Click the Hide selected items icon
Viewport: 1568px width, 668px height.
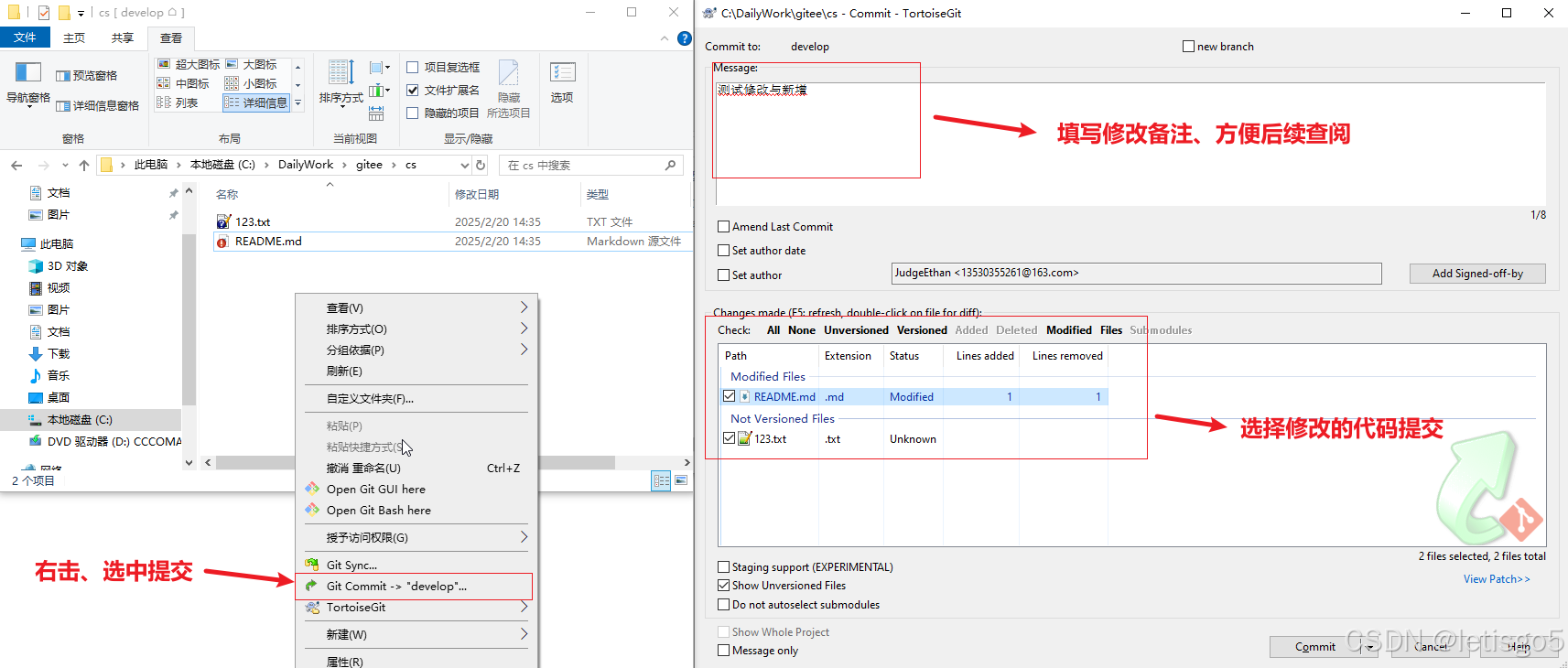[x=509, y=73]
